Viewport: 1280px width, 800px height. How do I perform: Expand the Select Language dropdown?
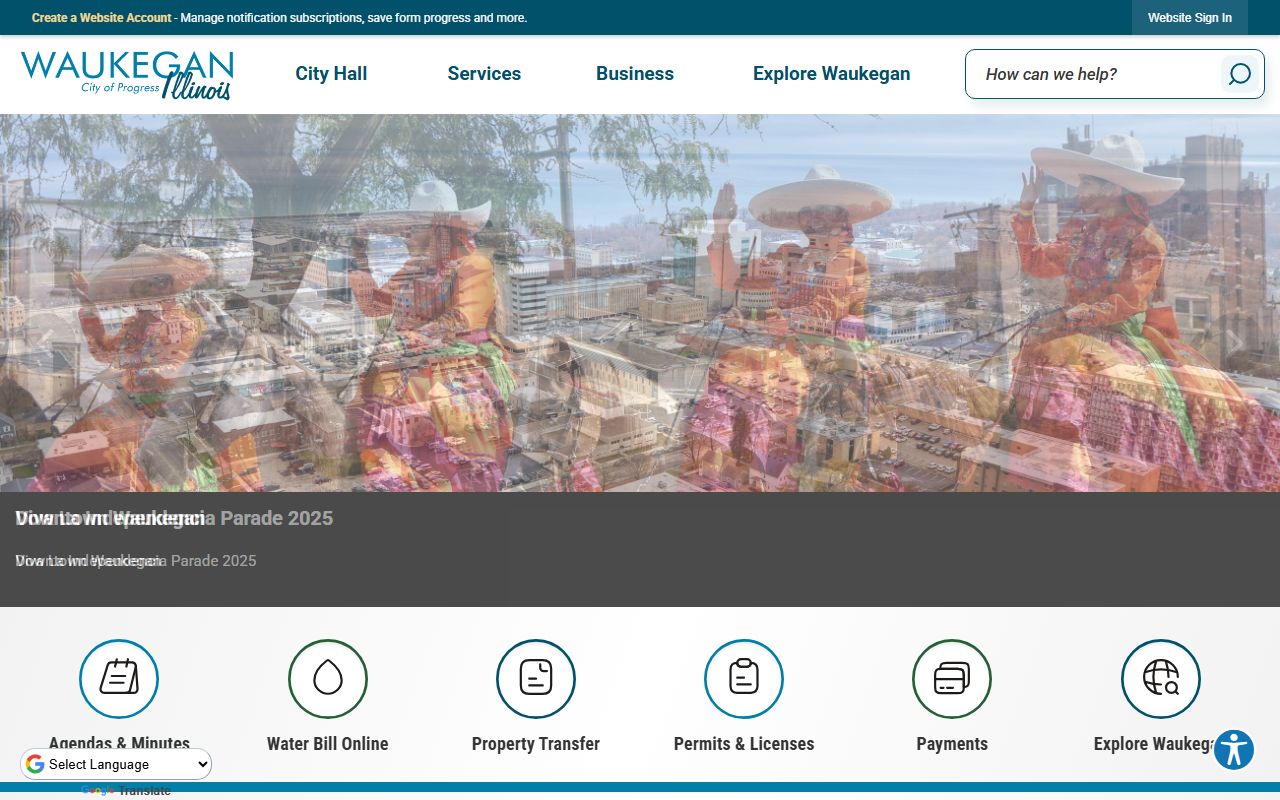click(116, 764)
